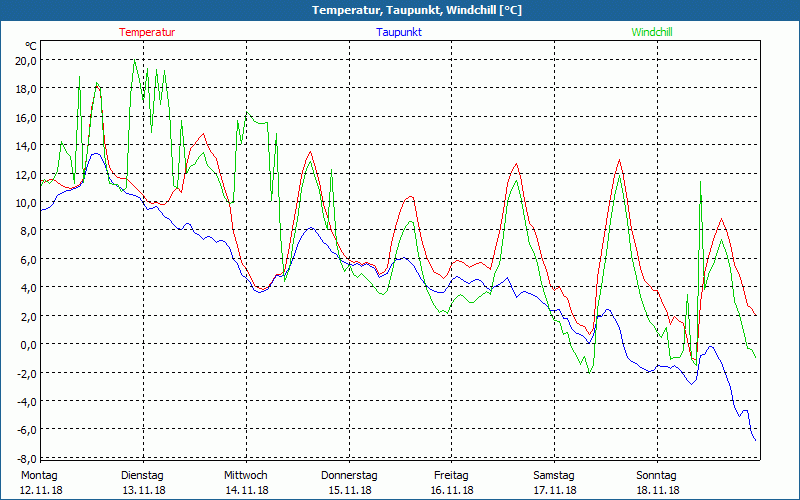Select the Sonntag day label
Screen dimensions: 800x500
tap(657, 475)
